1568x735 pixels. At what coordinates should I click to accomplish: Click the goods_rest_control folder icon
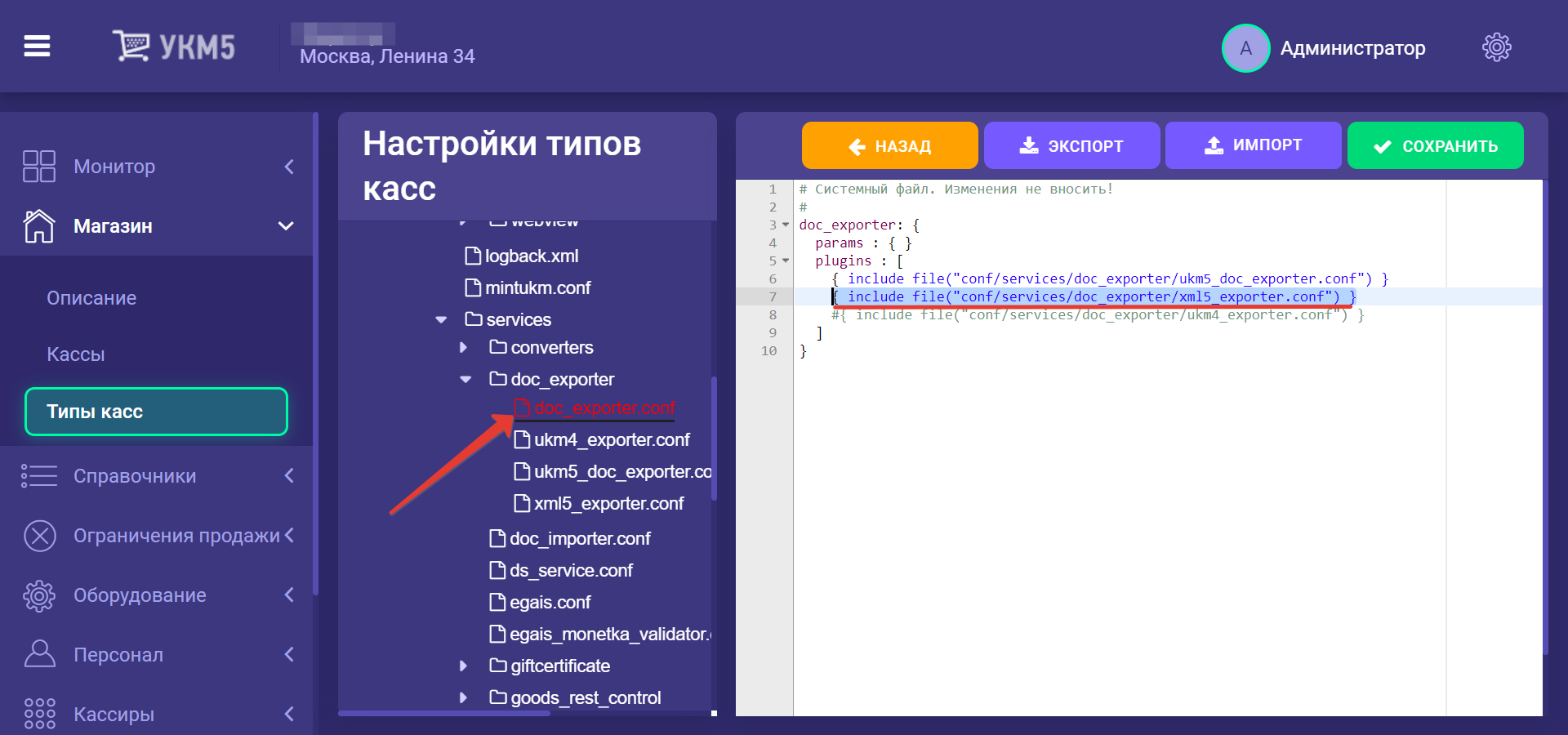coord(498,697)
